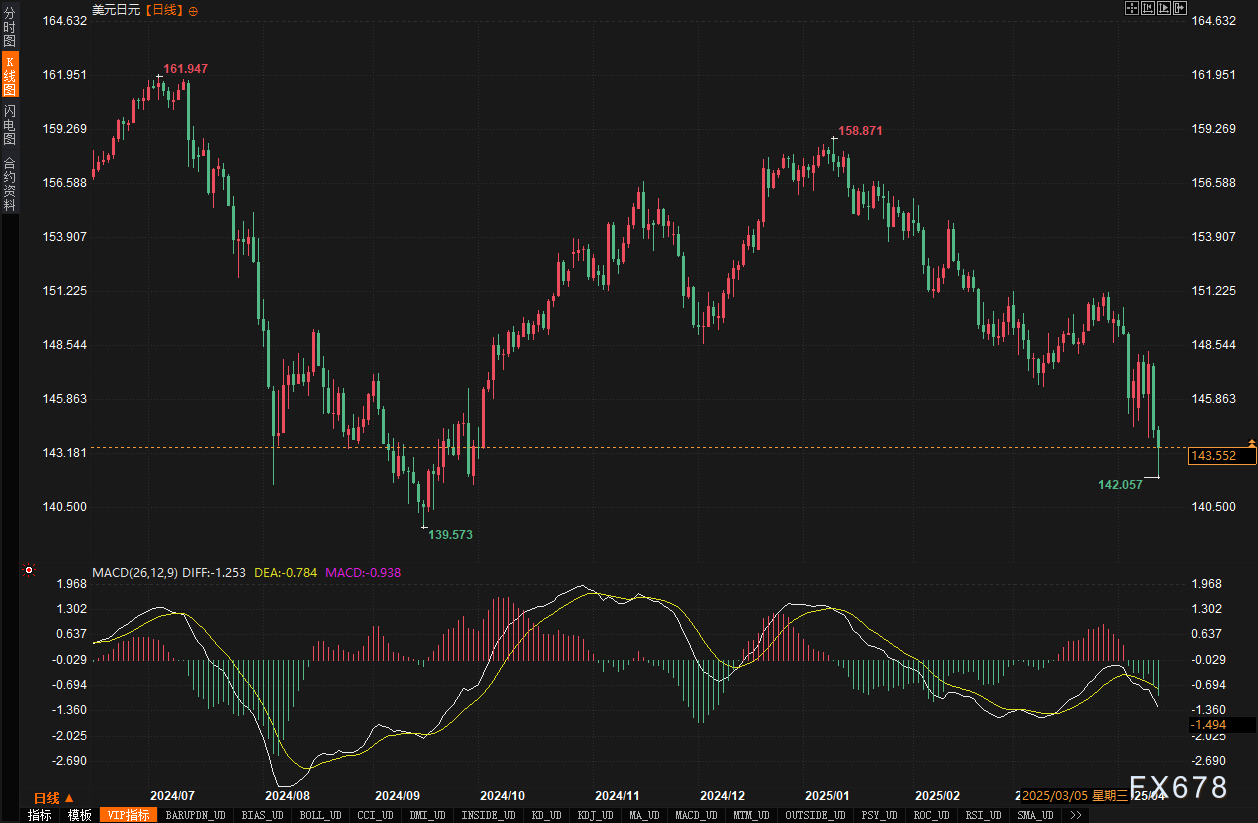
Task: Select the VIP指标 tab
Action: click(x=129, y=815)
